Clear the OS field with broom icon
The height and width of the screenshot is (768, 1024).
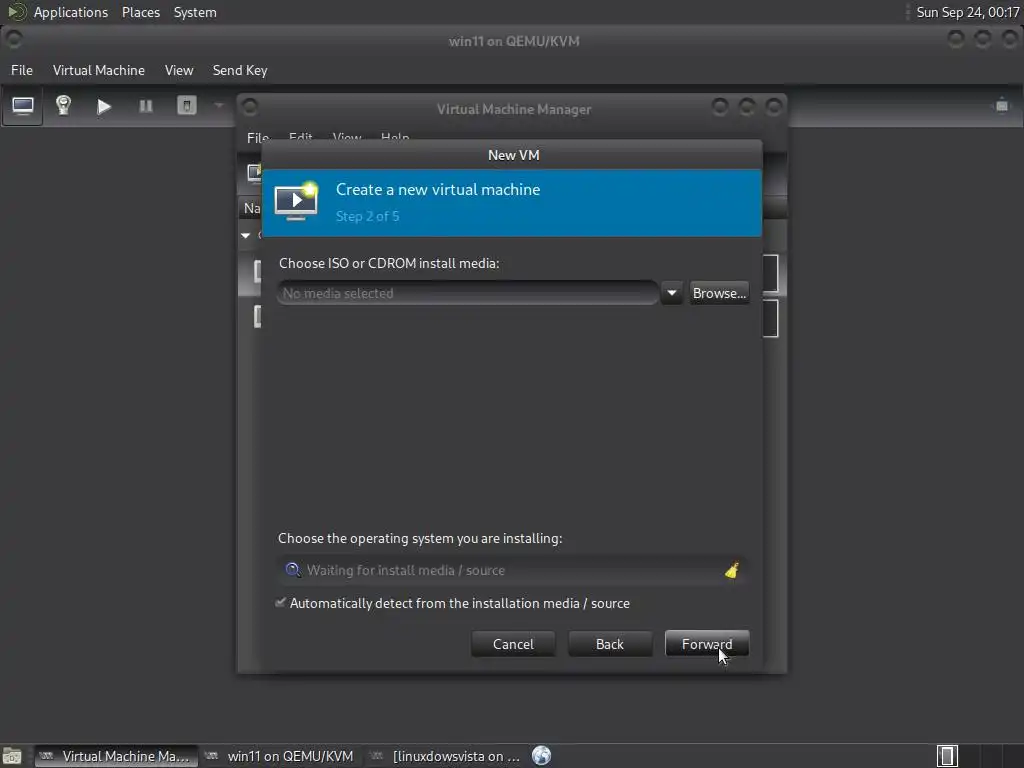click(732, 570)
